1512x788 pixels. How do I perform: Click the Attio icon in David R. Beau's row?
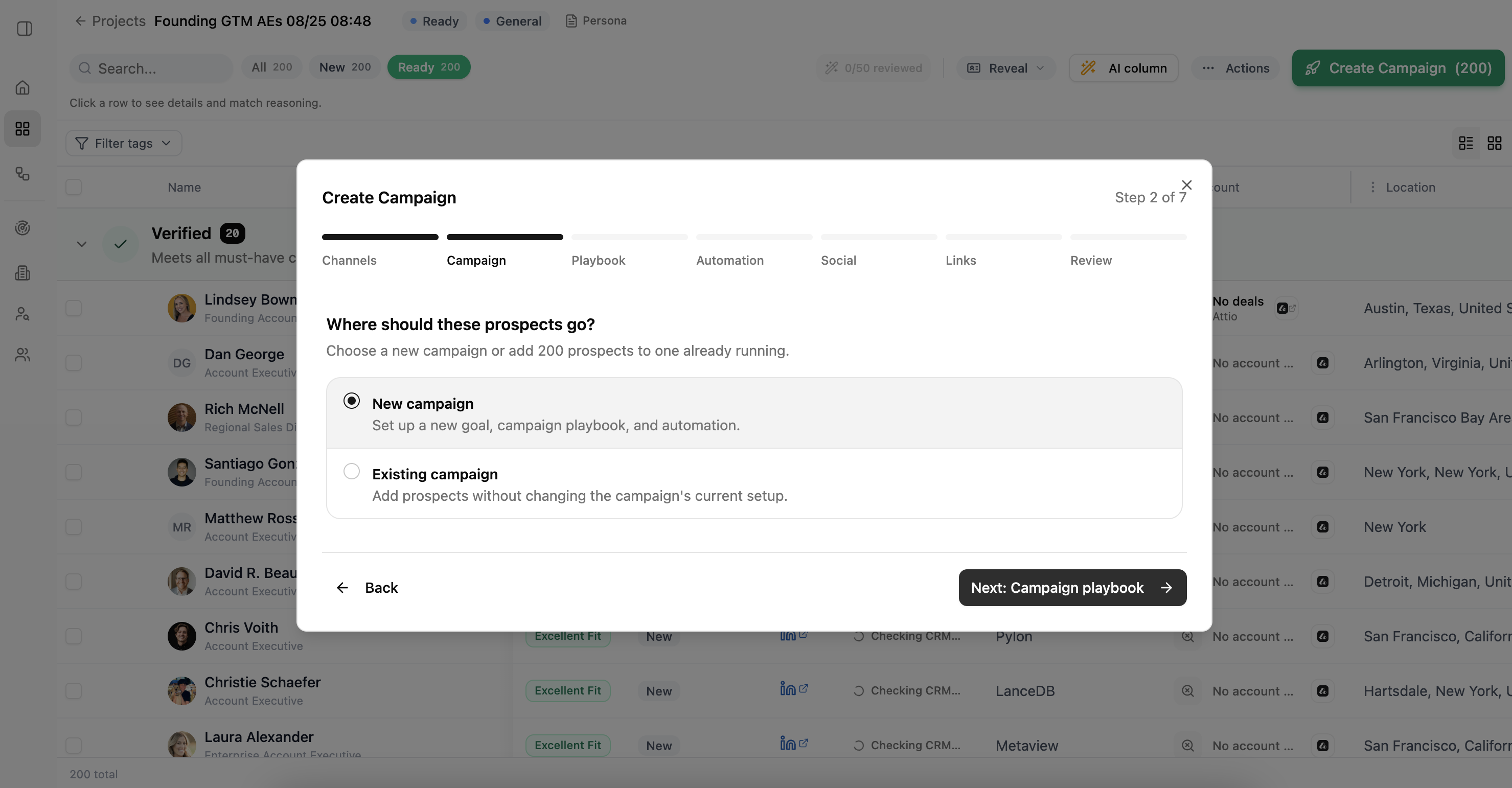click(x=1322, y=582)
